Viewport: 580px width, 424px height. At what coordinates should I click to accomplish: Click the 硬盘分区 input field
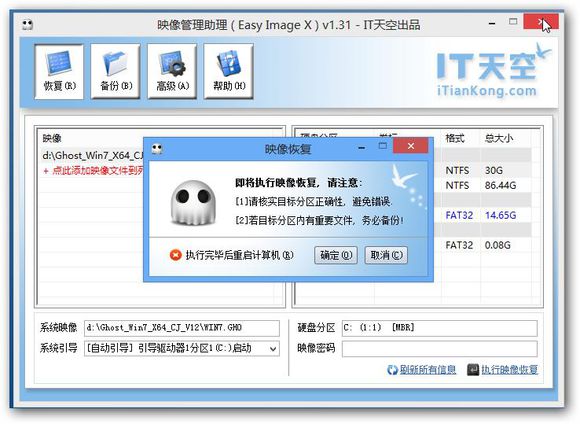(x=439, y=328)
